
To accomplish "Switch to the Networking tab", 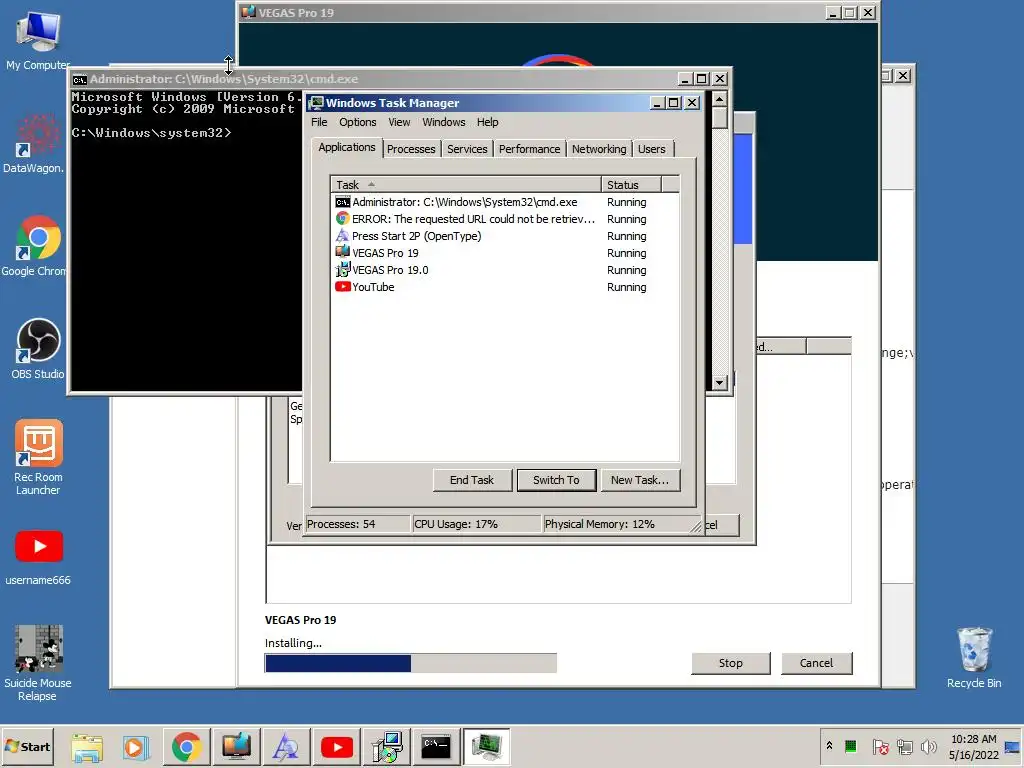I will tap(599, 149).
